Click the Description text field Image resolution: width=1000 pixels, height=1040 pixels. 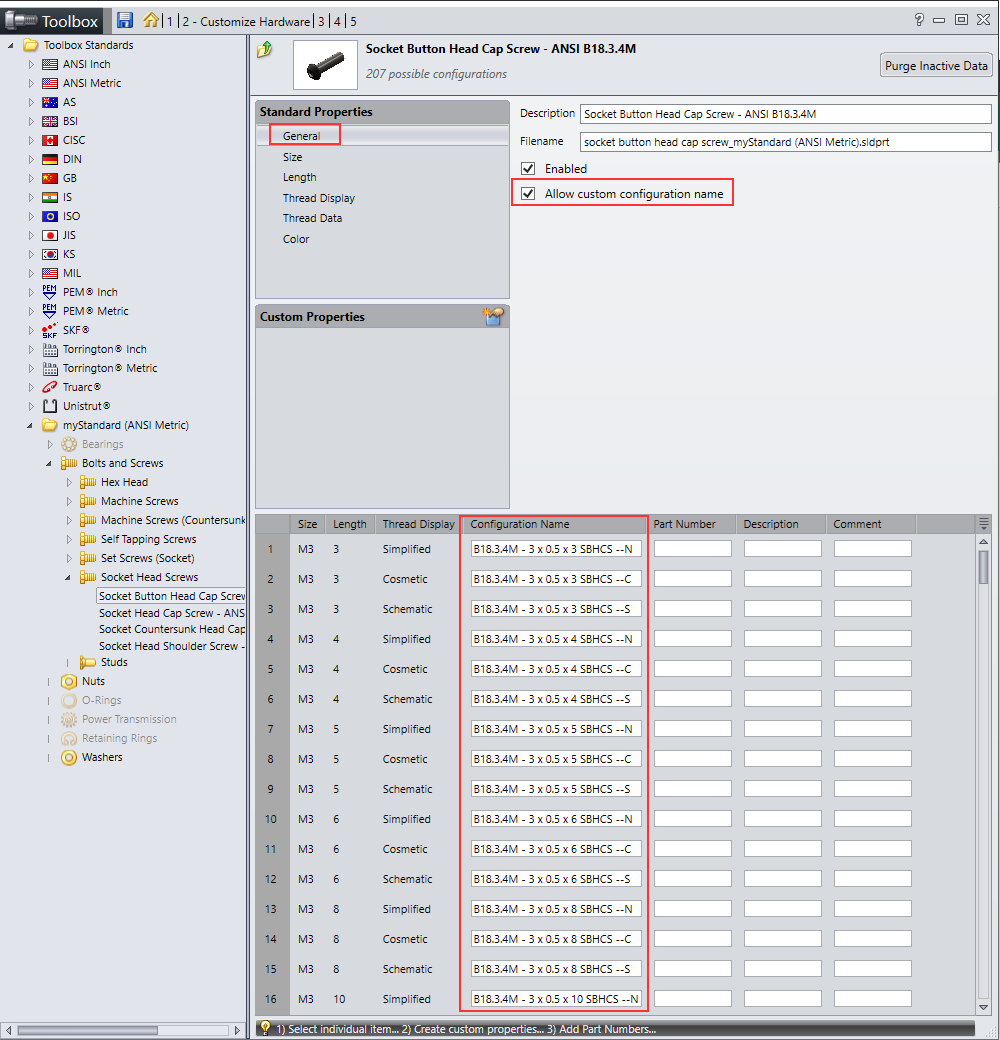pyautogui.click(x=786, y=114)
